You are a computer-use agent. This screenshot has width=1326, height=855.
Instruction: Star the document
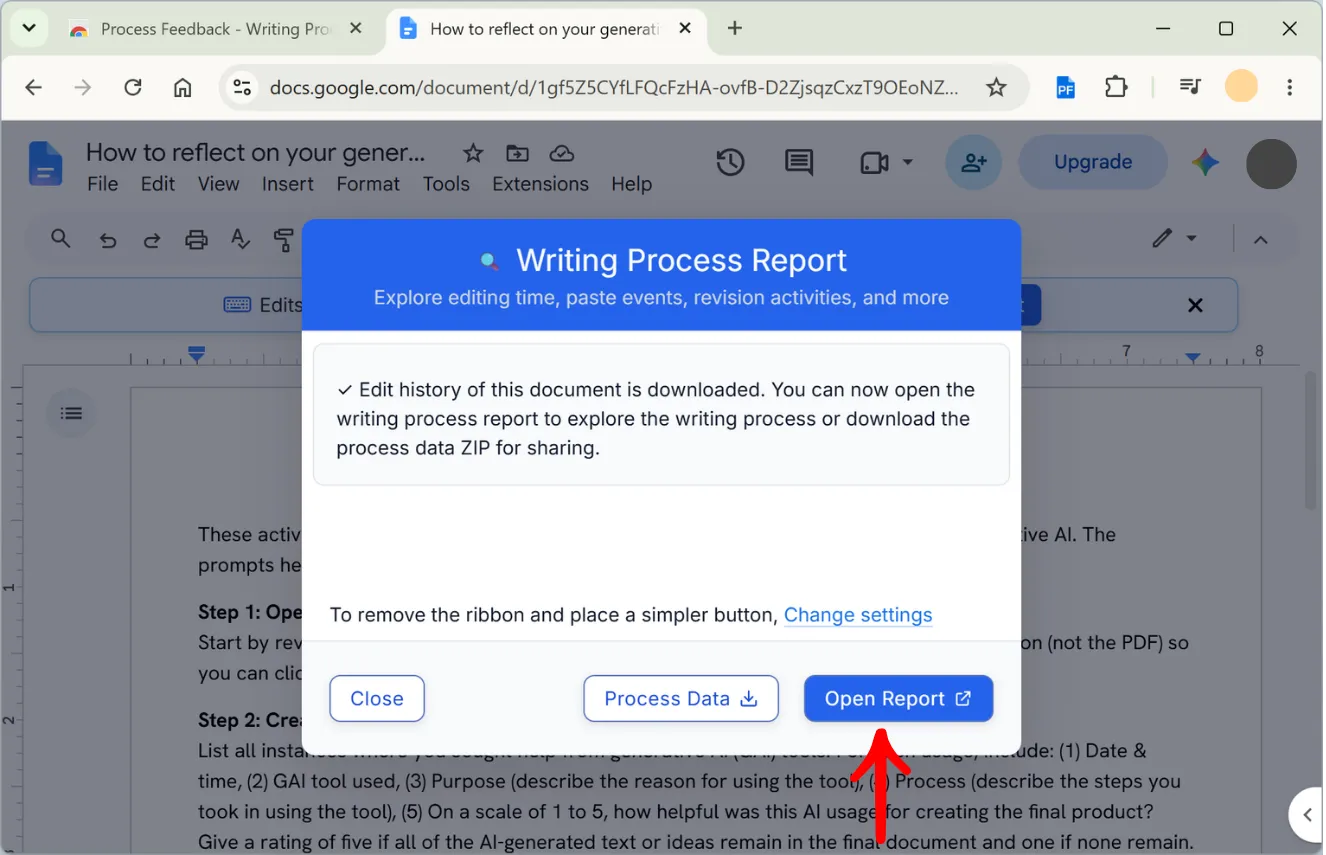(x=473, y=153)
